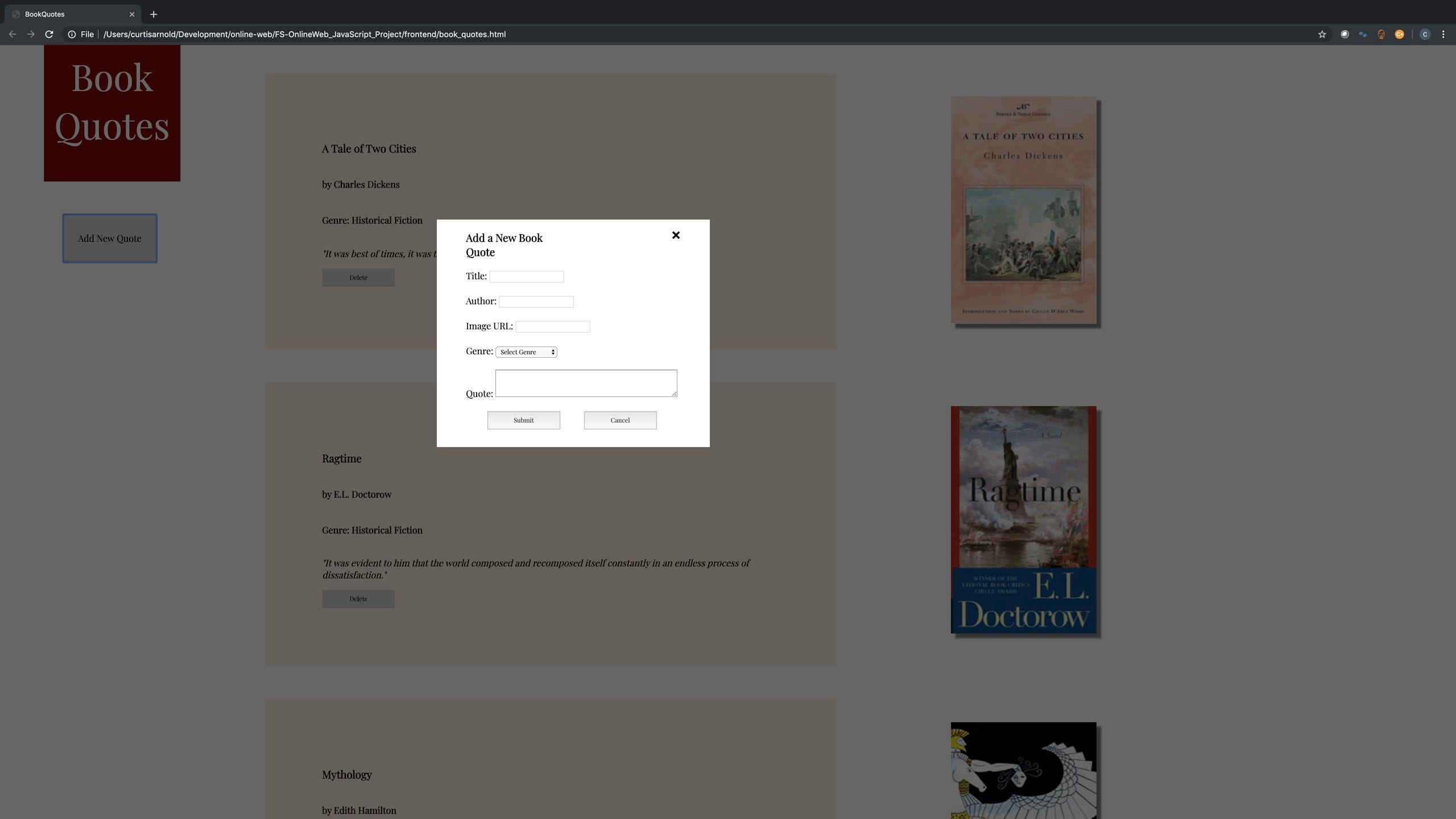
Task: Delete the Ragtime quote
Action: (358, 598)
